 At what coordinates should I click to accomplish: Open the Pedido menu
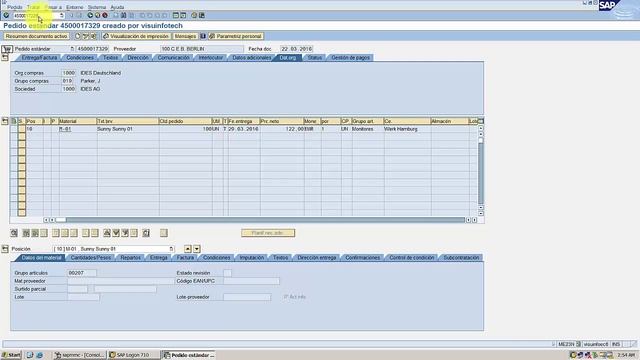[x=15, y=7]
